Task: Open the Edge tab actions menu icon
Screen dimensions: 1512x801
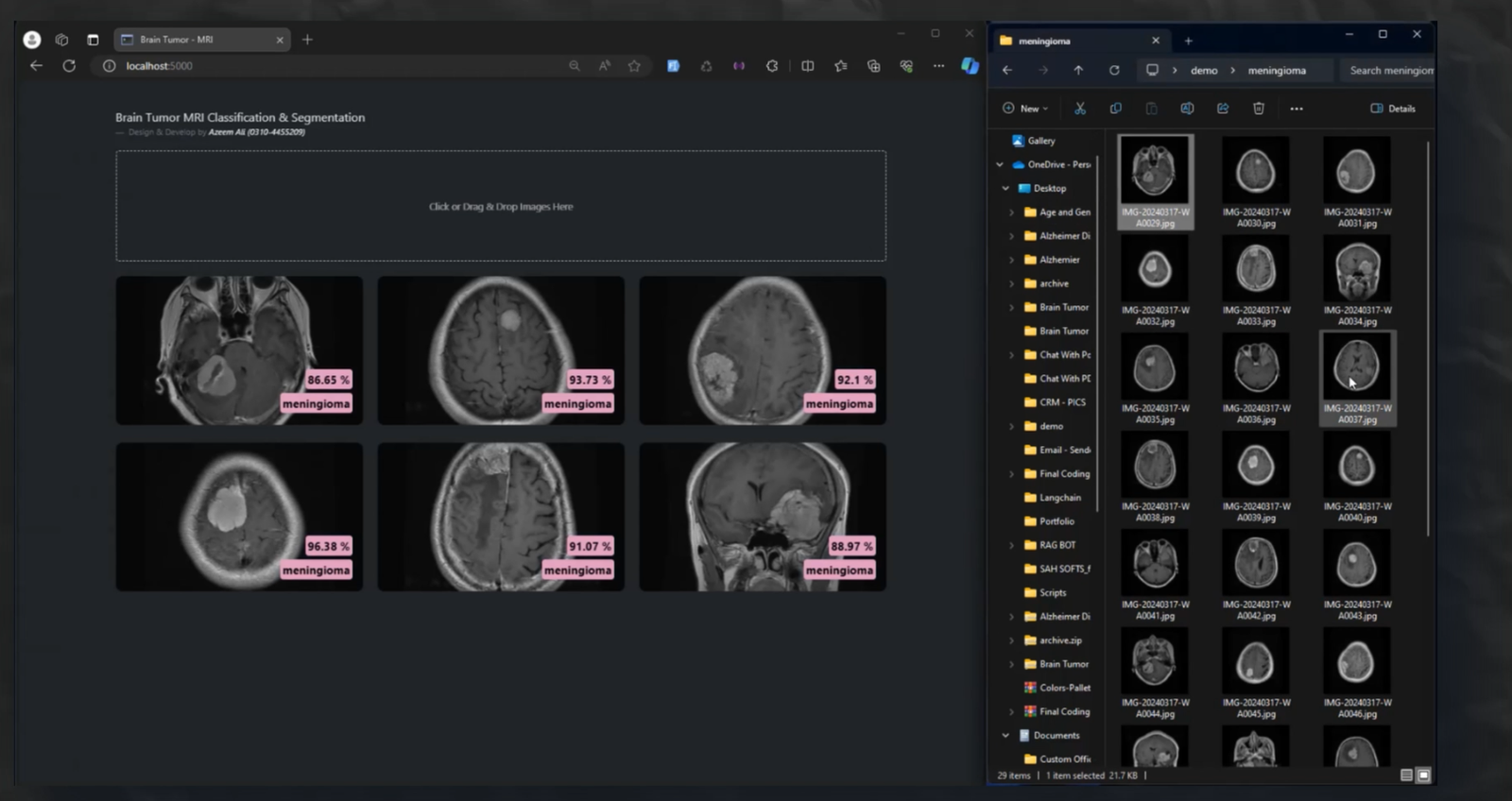Action: [x=93, y=40]
